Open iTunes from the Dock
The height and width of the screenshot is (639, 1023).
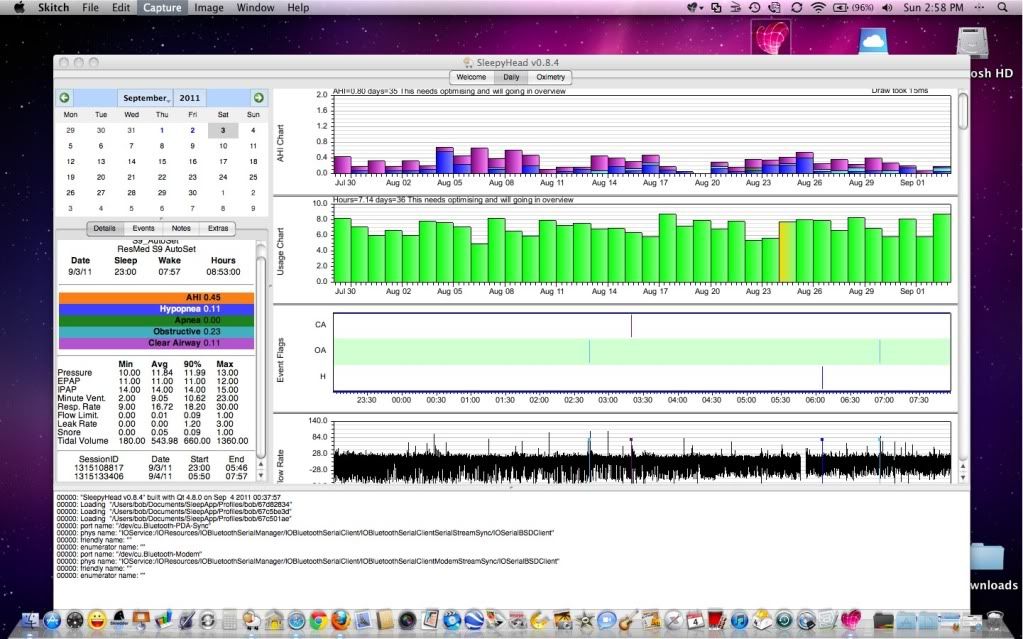pyautogui.click(x=739, y=620)
